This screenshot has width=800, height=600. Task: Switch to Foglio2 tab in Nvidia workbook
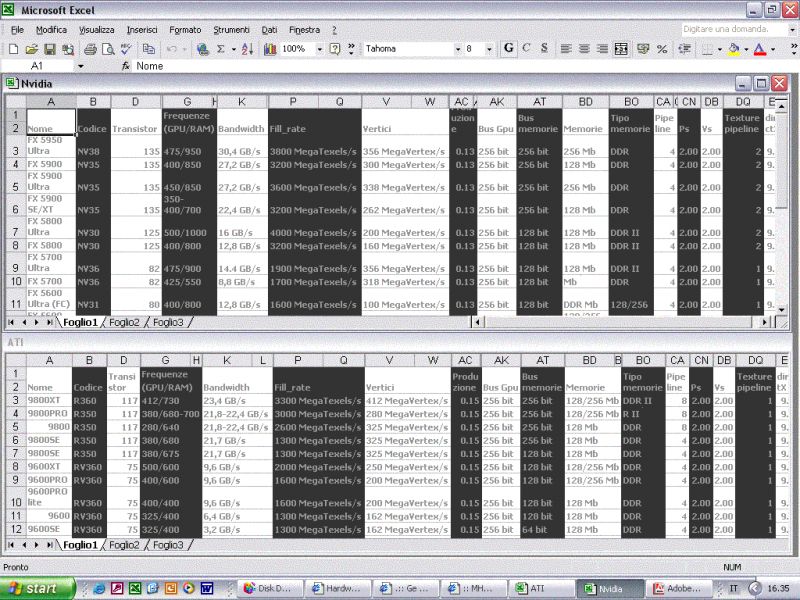point(125,322)
